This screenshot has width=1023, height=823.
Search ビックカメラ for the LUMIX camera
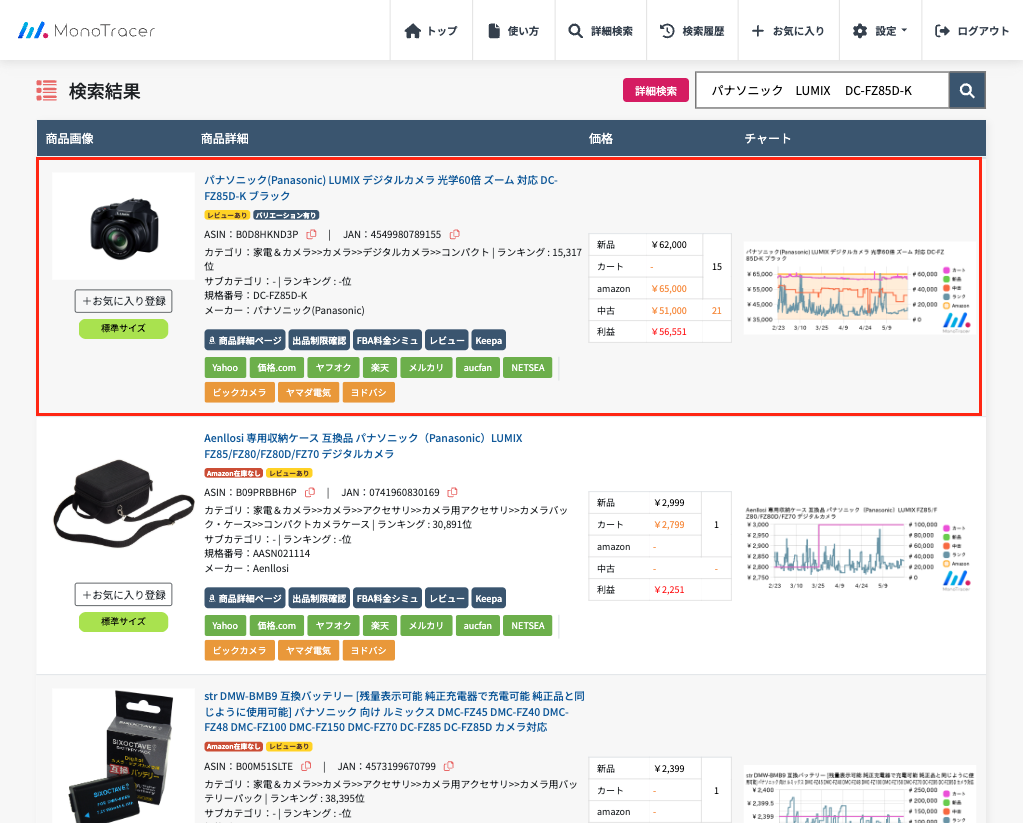(239, 392)
